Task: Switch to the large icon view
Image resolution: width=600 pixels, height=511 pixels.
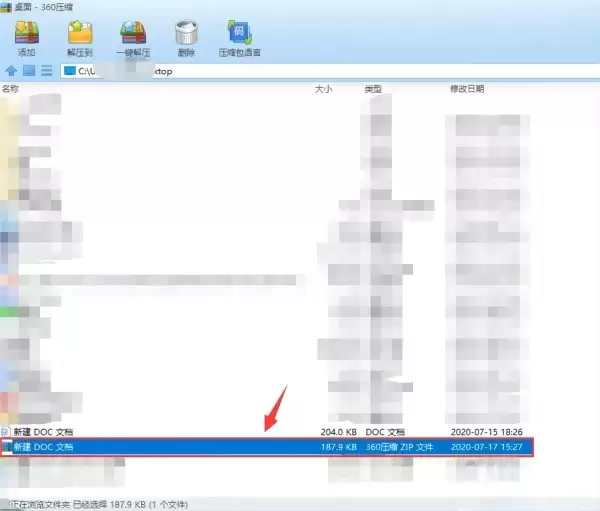Action: coord(29,71)
